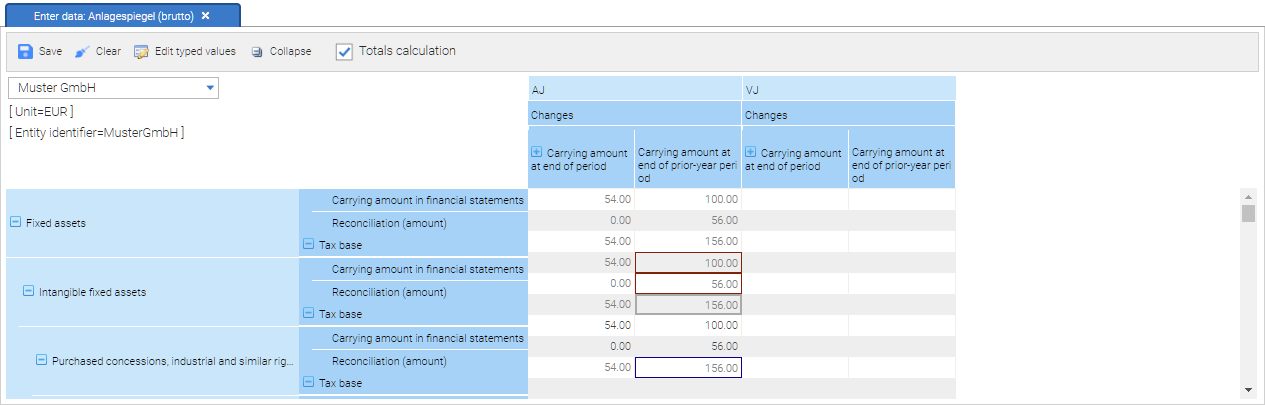1265x405 pixels.
Task: Click the VJ column group header
Action: 848,89
